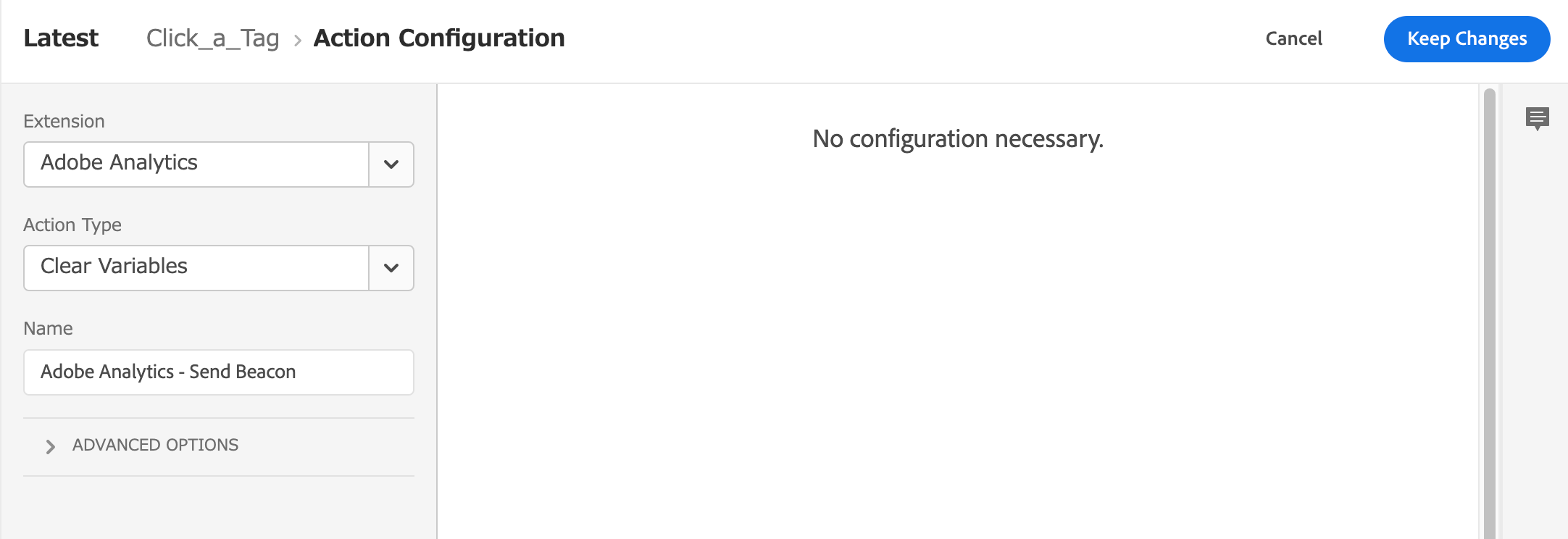Viewport: 1568px width, 539px height.
Task: Expand the Advanced Options chevron
Action: pos(50,446)
